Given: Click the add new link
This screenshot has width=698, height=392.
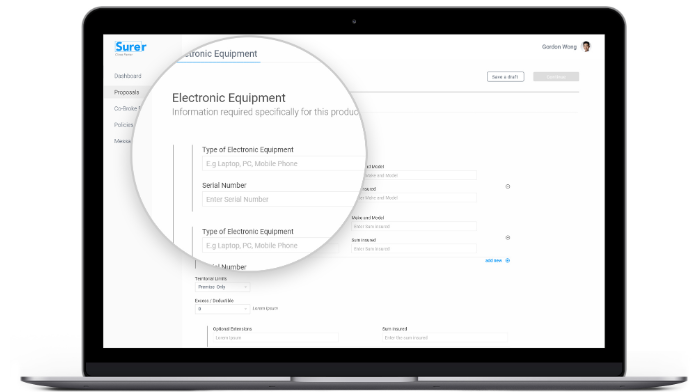Looking at the screenshot, I should point(493,260).
